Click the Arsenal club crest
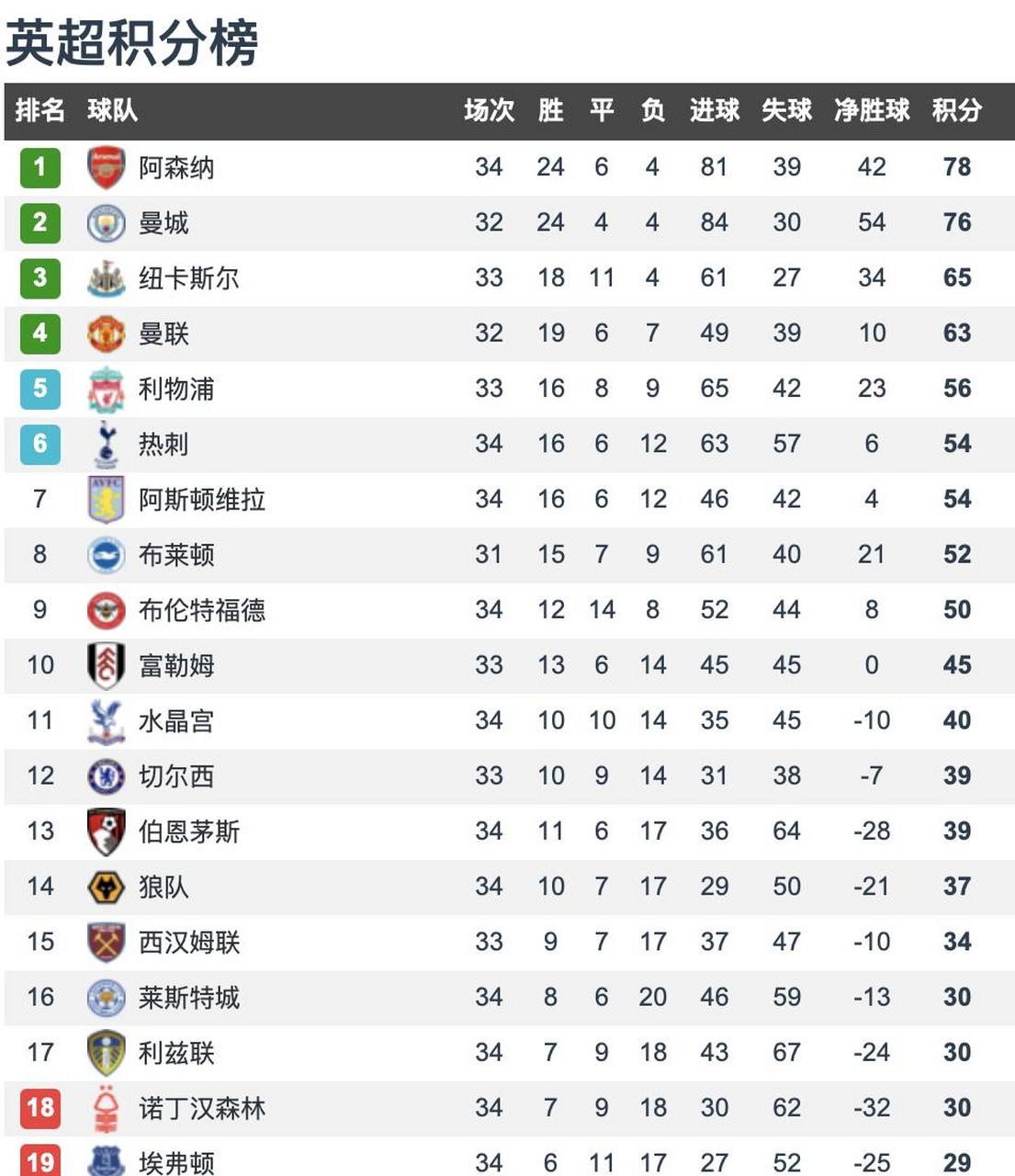This screenshot has height=1176, width=1015. pyautogui.click(x=106, y=167)
